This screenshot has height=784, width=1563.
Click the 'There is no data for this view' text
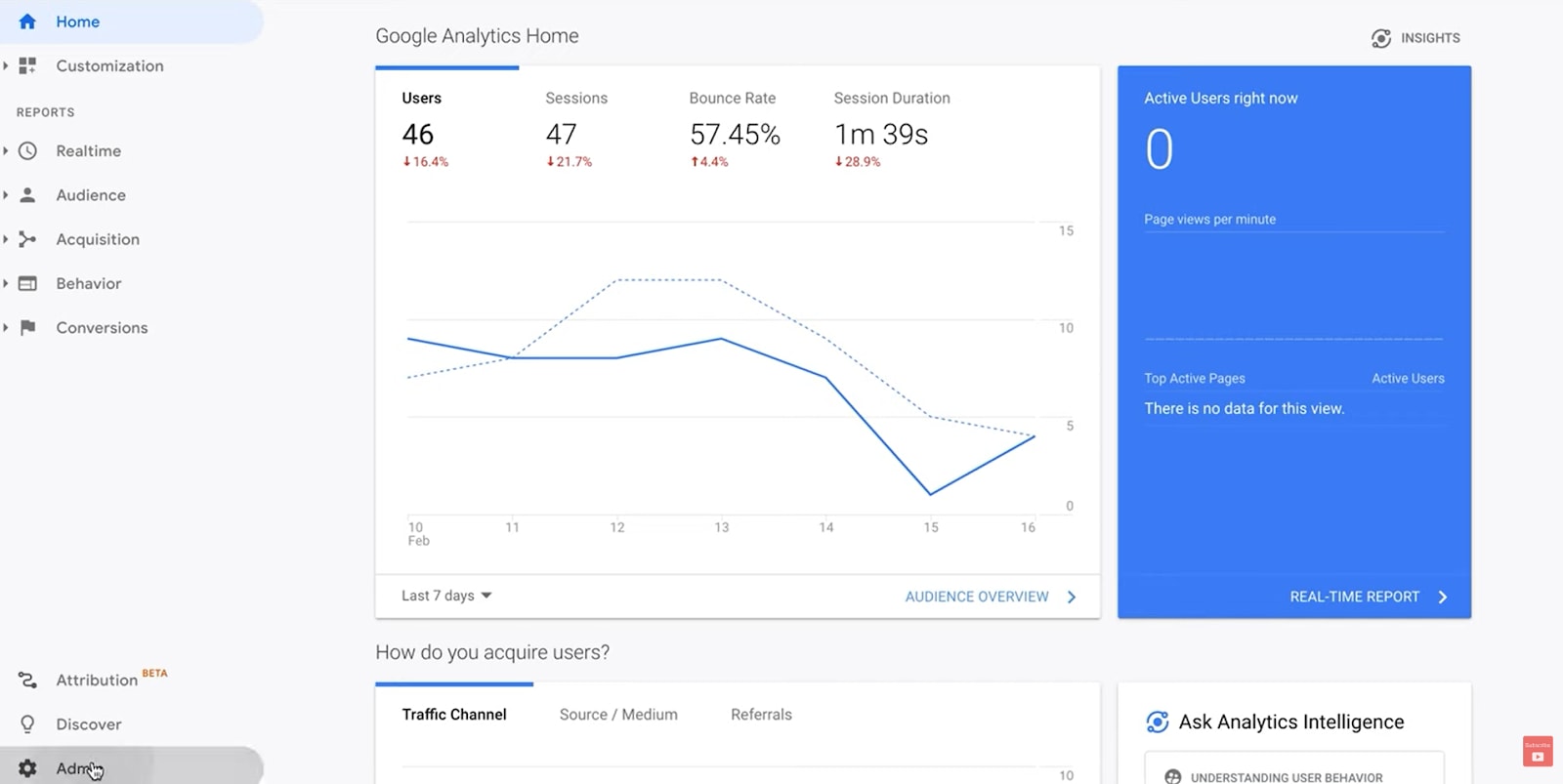[x=1245, y=408]
